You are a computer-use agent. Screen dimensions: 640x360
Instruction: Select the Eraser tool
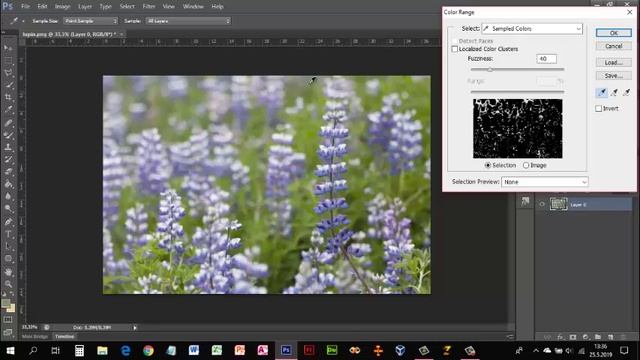(8, 172)
